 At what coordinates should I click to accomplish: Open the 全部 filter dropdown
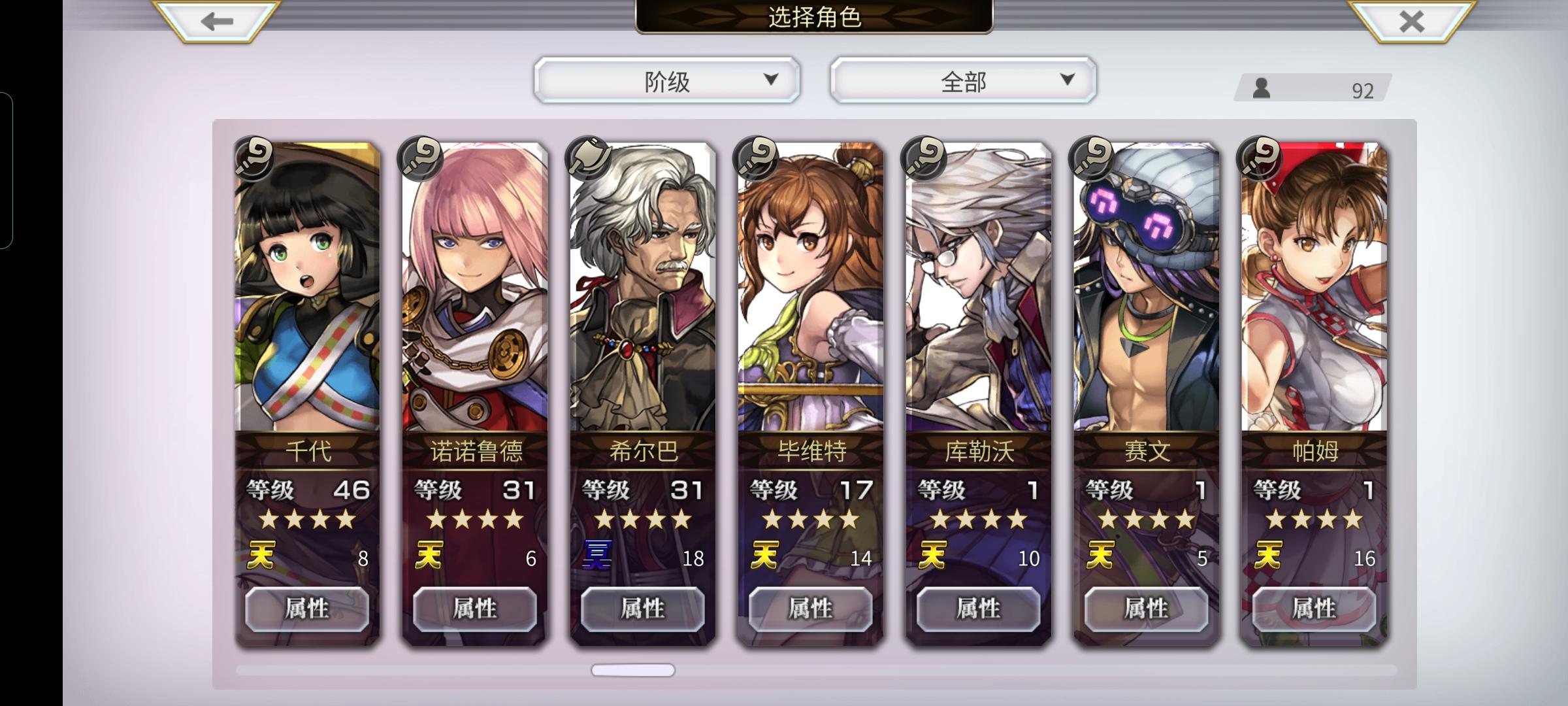coord(963,81)
